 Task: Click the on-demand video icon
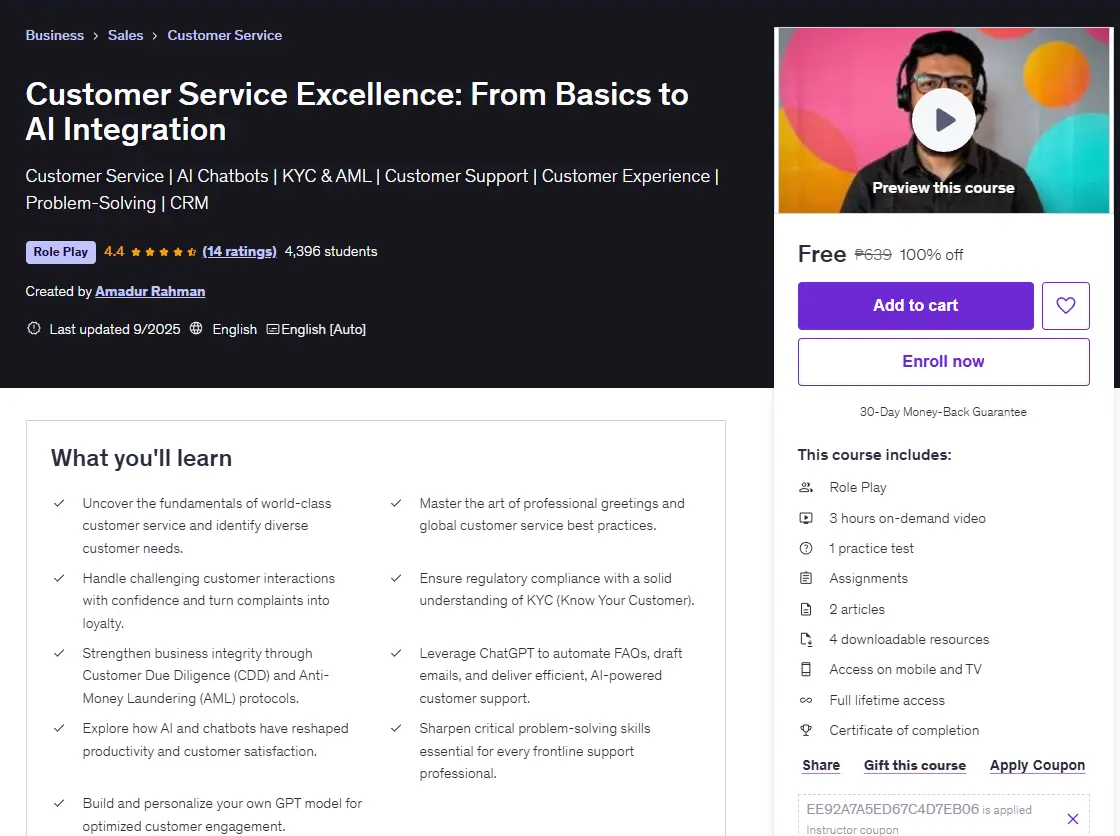tap(806, 518)
